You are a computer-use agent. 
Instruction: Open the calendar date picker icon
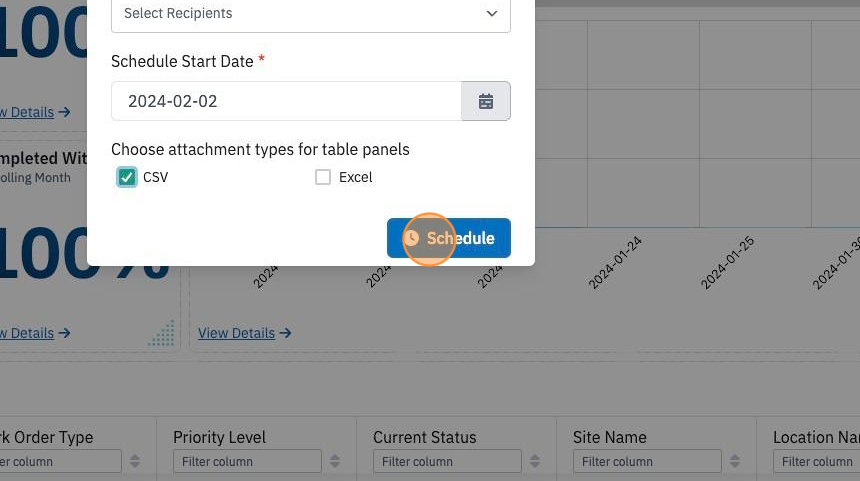pyautogui.click(x=486, y=101)
